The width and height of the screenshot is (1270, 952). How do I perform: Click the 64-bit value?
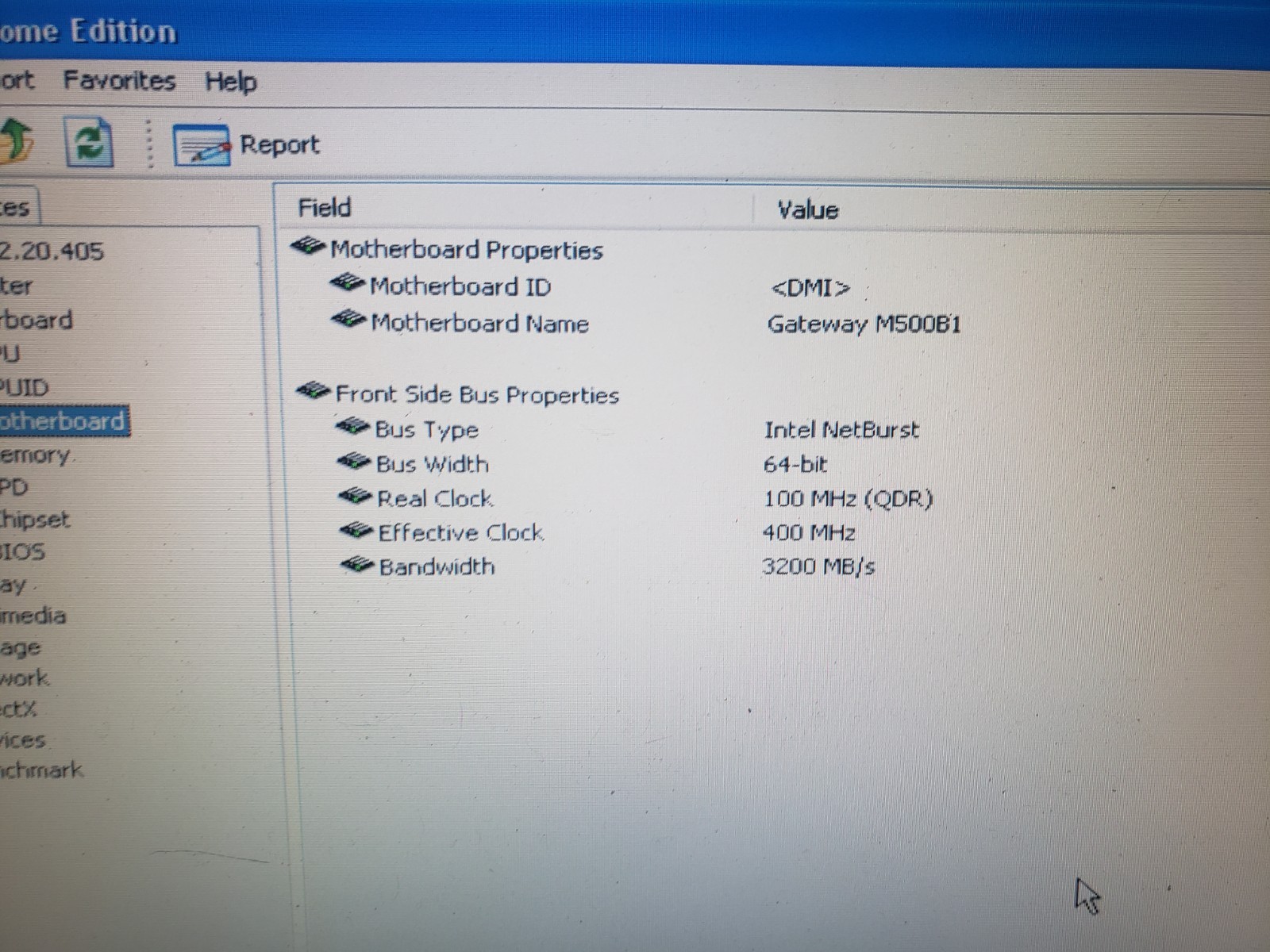tap(795, 464)
